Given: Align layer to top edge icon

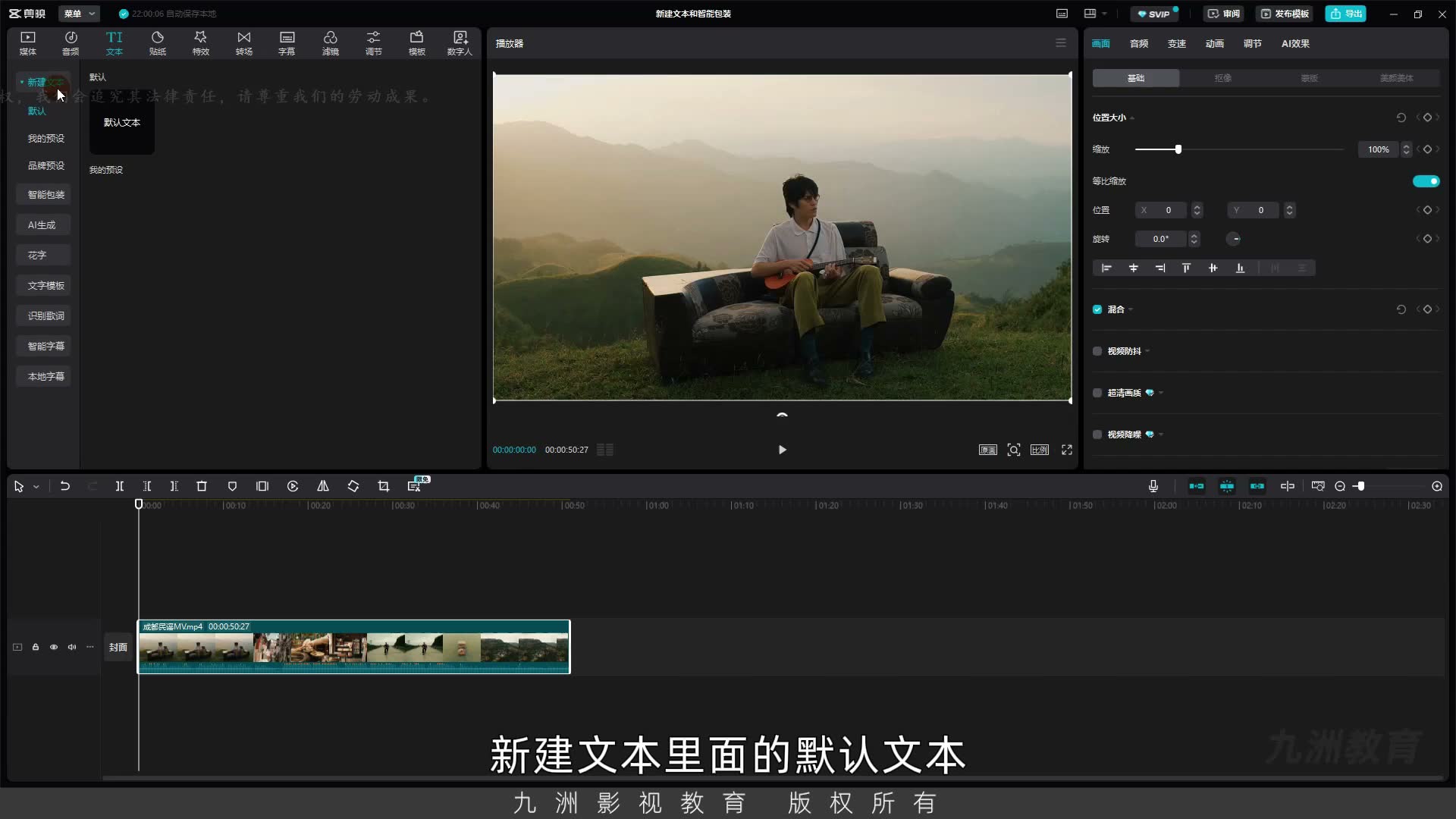Looking at the screenshot, I should pyautogui.click(x=1187, y=268).
